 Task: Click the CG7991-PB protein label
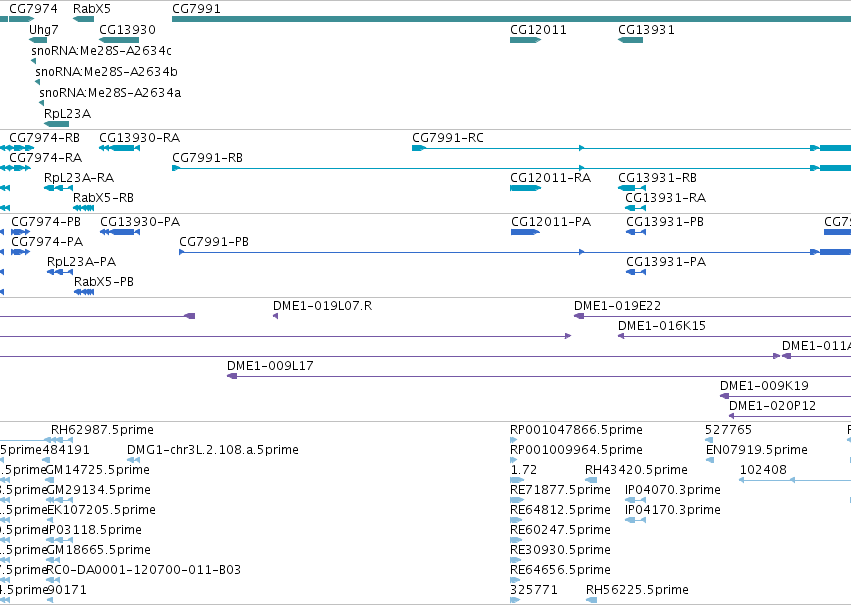214,242
